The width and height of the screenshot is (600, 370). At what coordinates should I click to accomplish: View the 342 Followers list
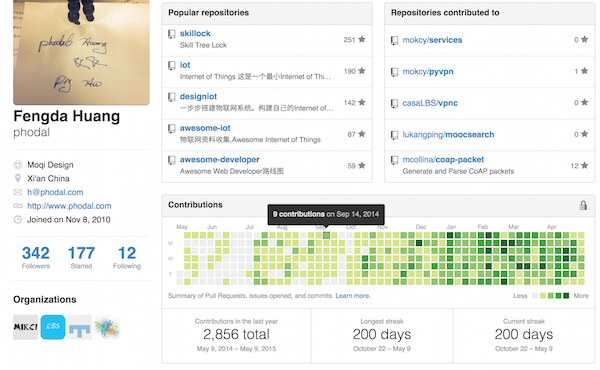pos(36,257)
